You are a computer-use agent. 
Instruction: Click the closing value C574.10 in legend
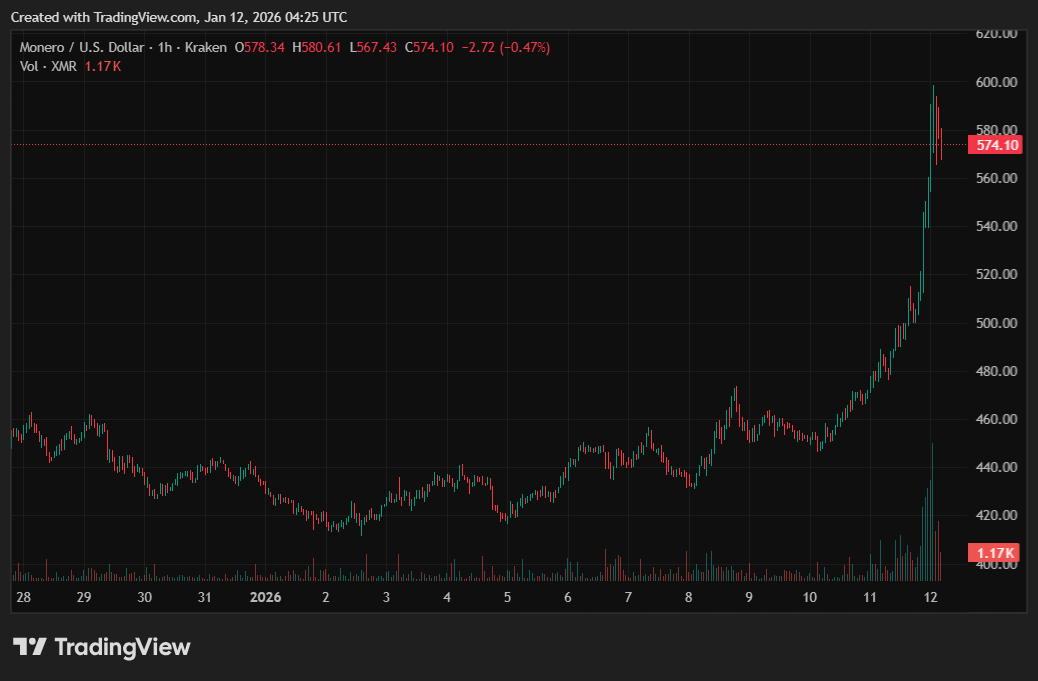coord(429,47)
